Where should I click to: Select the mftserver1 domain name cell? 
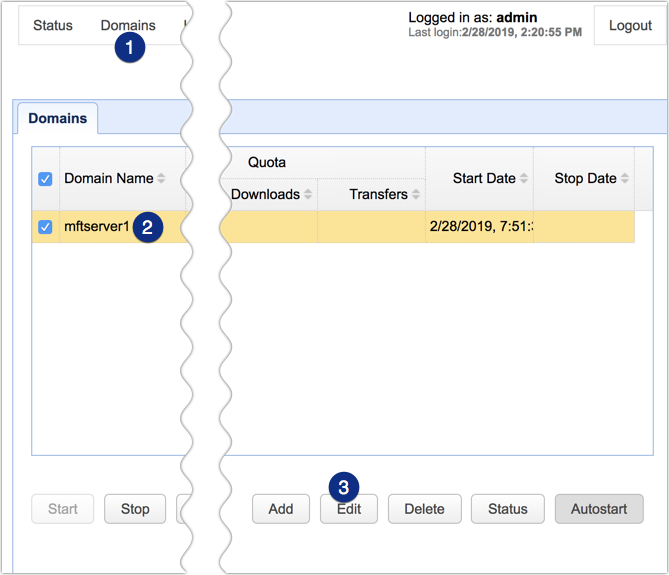pyautogui.click(x=97, y=227)
